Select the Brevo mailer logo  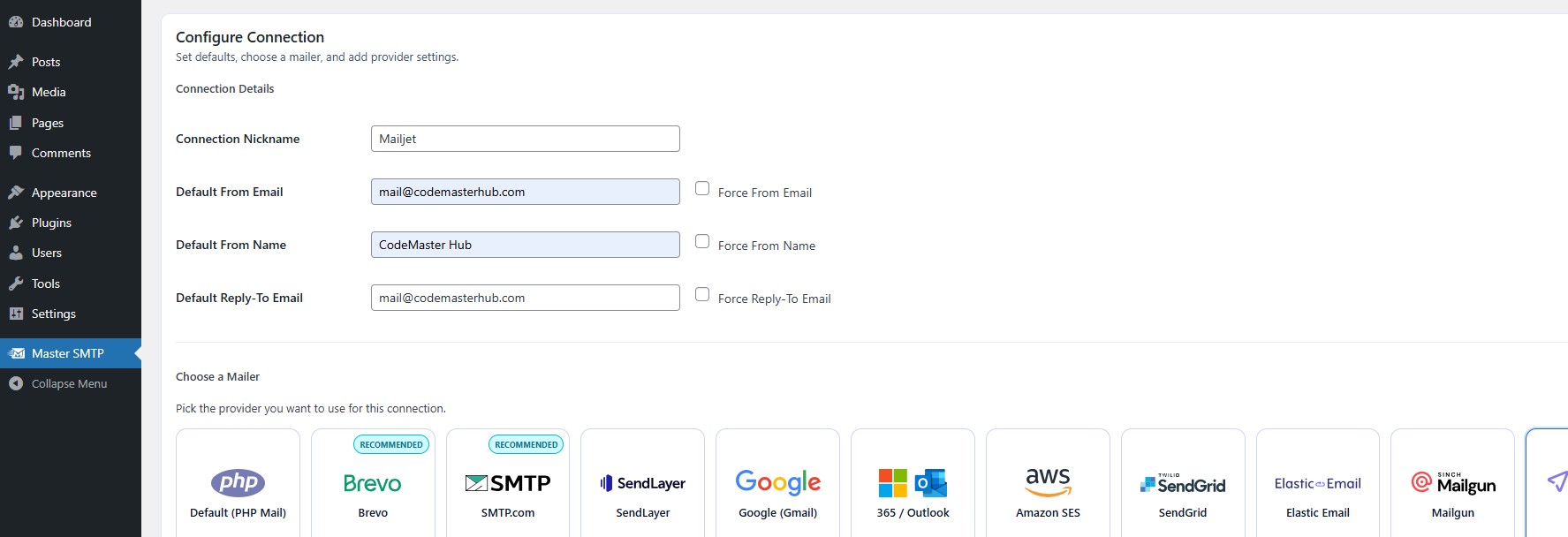pos(372,483)
